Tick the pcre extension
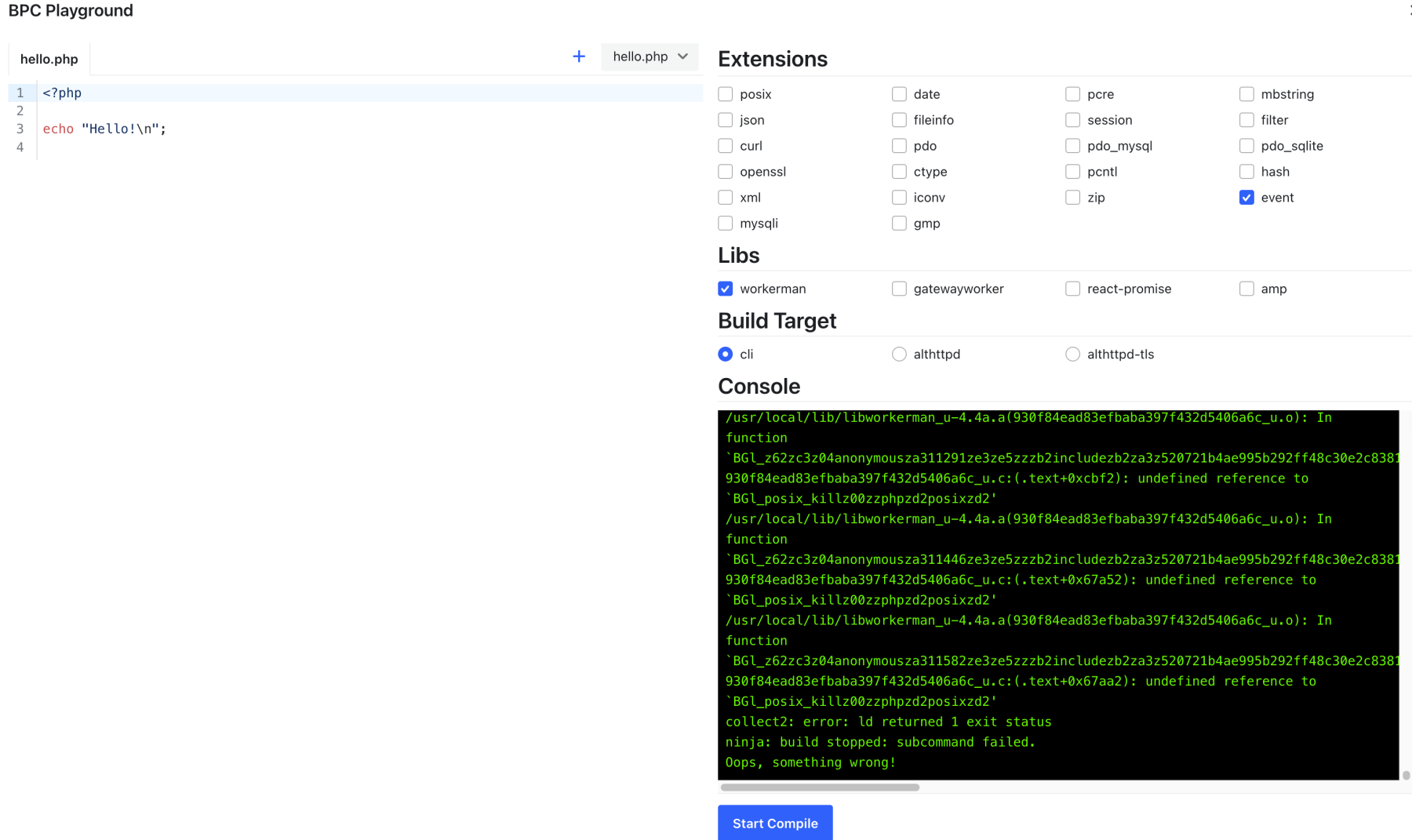1412x840 pixels. (x=1073, y=94)
